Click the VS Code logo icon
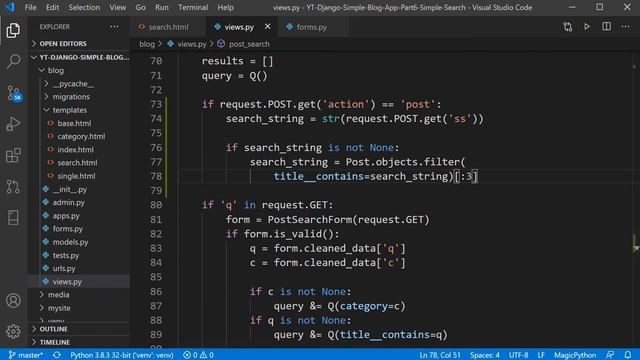The image size is (640, 360). click(10, 7)
